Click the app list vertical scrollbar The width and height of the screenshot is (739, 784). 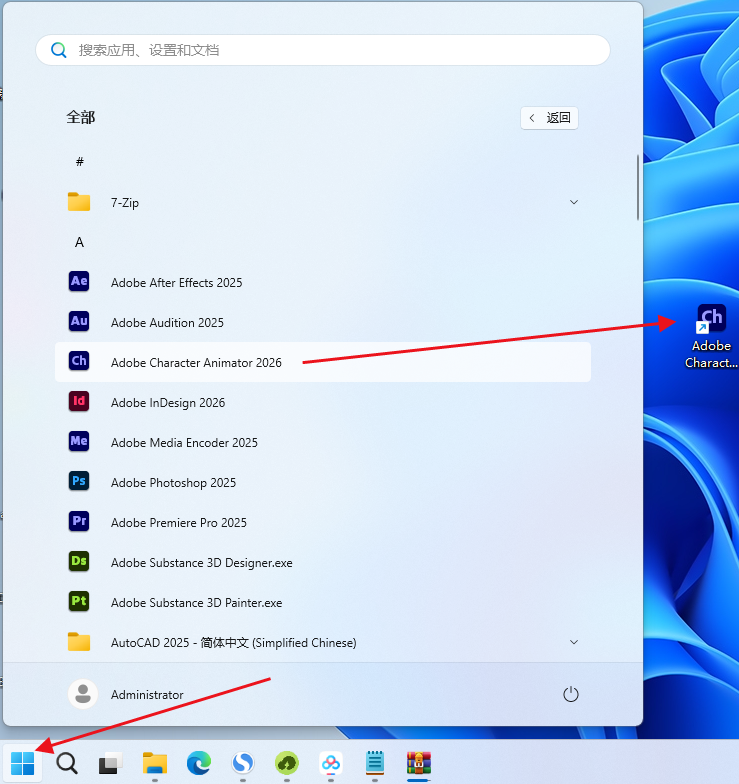[638, 187]
